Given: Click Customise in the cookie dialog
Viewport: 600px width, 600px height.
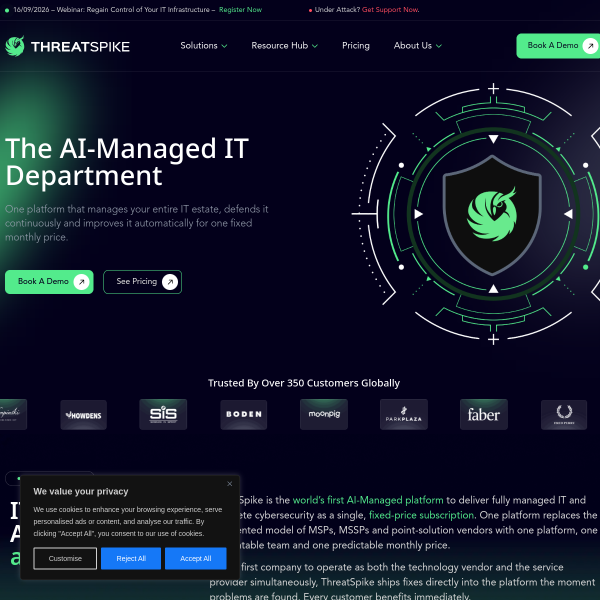Looking at the screenshot, I should [65, 558].
